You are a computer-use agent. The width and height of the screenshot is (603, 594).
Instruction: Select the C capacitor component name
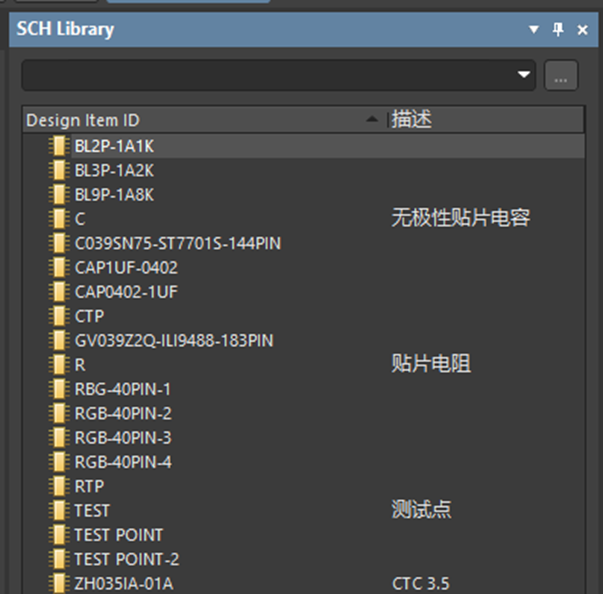click(x=80, y=219)
